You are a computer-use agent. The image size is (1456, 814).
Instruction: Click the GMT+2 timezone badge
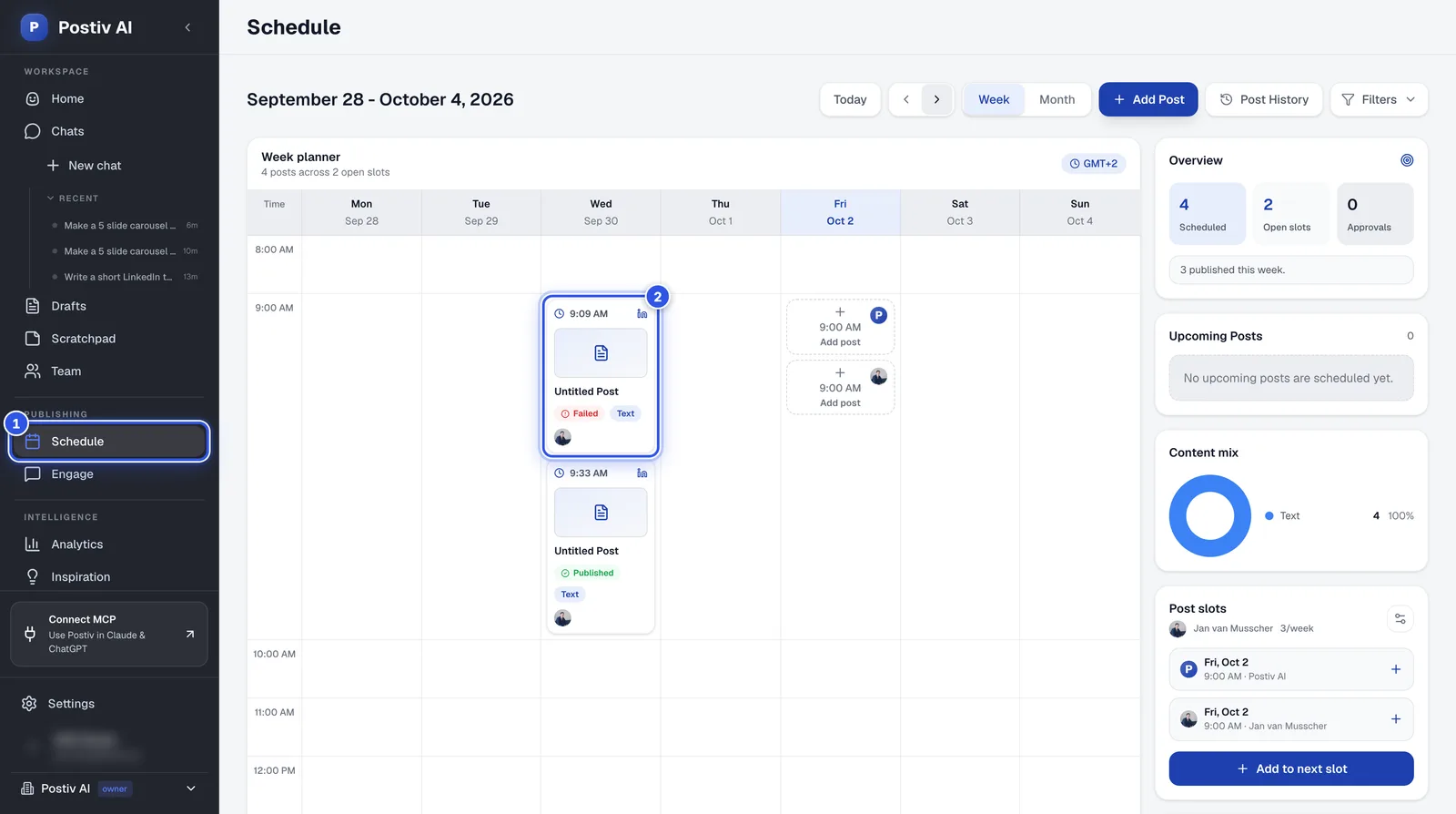pos(1094,164)
